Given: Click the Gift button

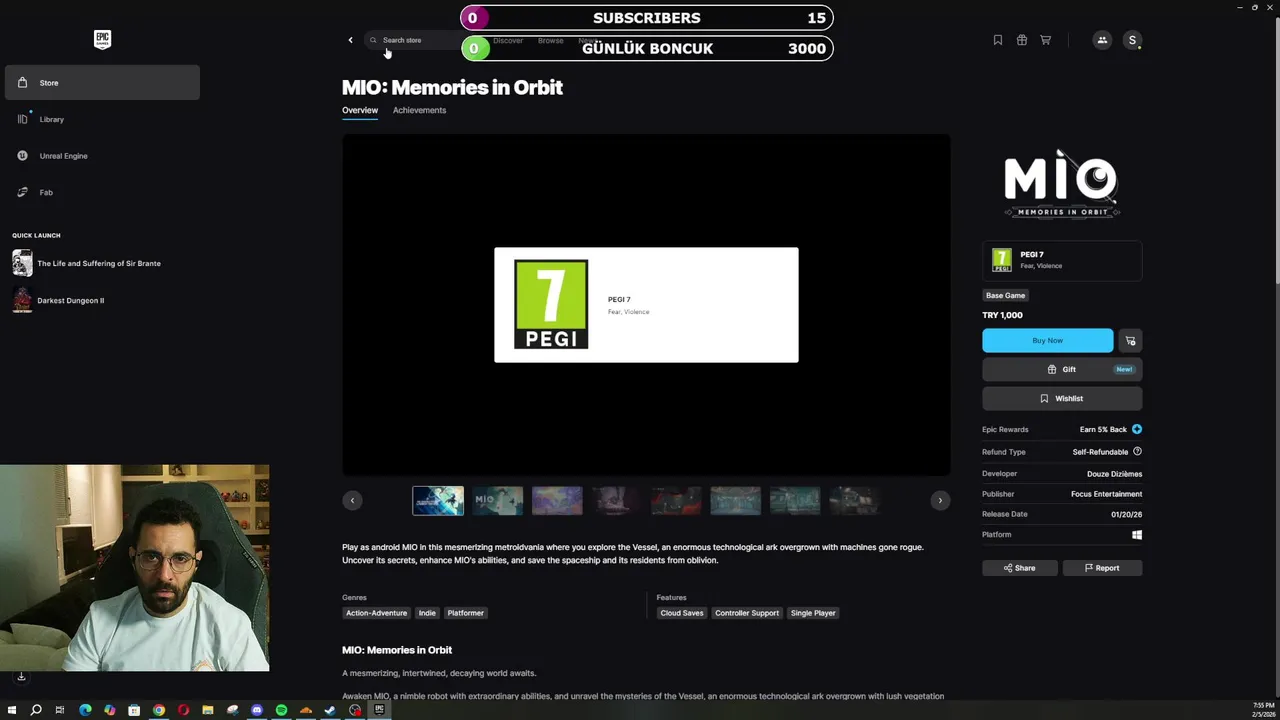Looking at the screenshot, I should pyautogui.click(x=1062, y=369).
